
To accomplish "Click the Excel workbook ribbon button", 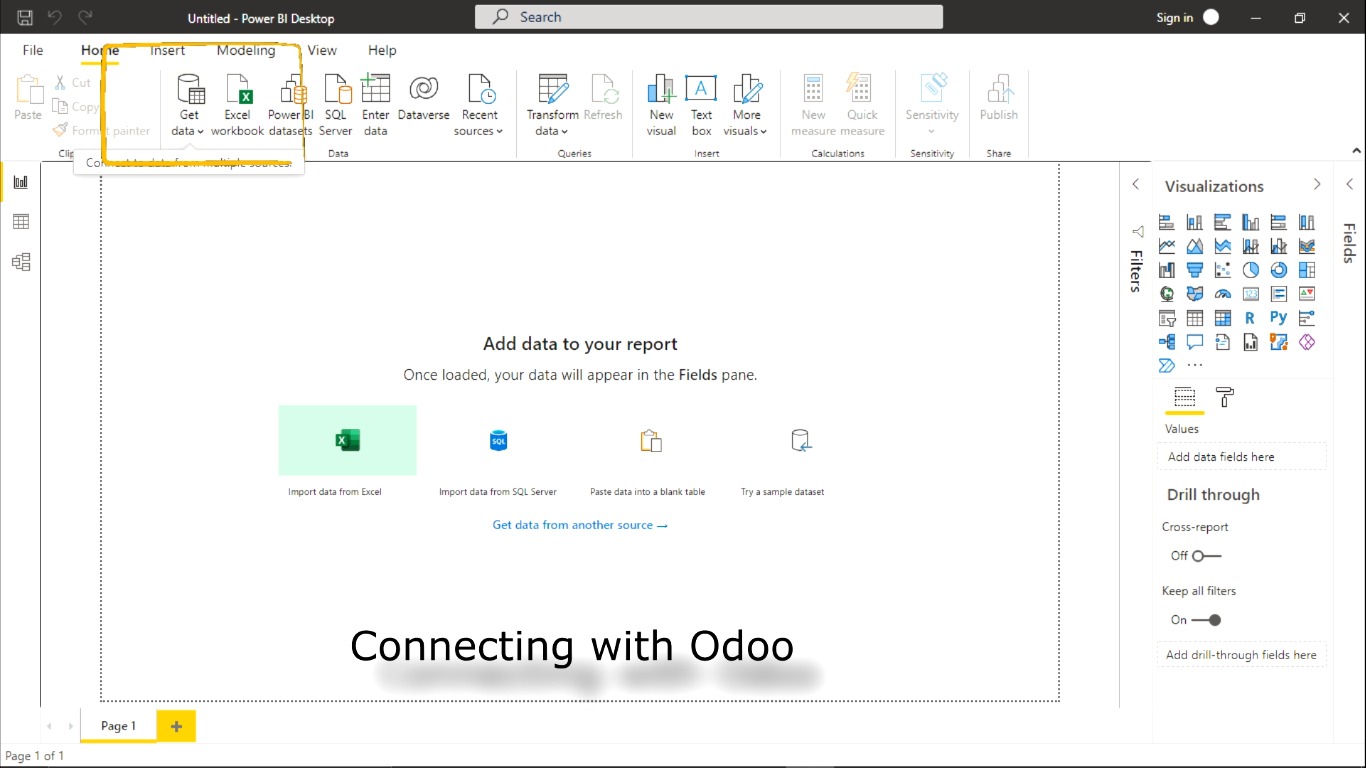I will tap(237, 105).
